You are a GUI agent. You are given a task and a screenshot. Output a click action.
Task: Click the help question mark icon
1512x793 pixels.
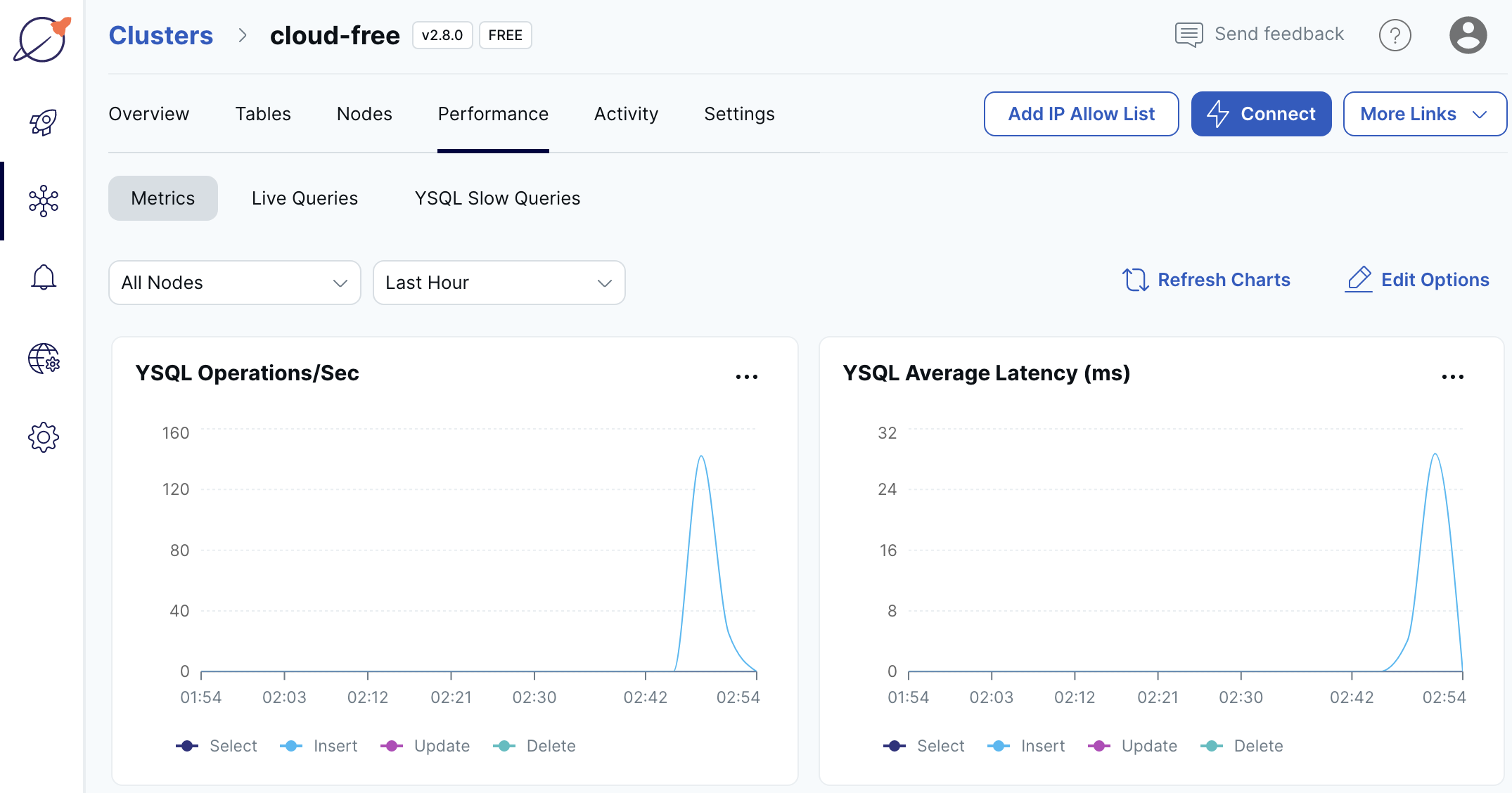[x=1395, y=34]
